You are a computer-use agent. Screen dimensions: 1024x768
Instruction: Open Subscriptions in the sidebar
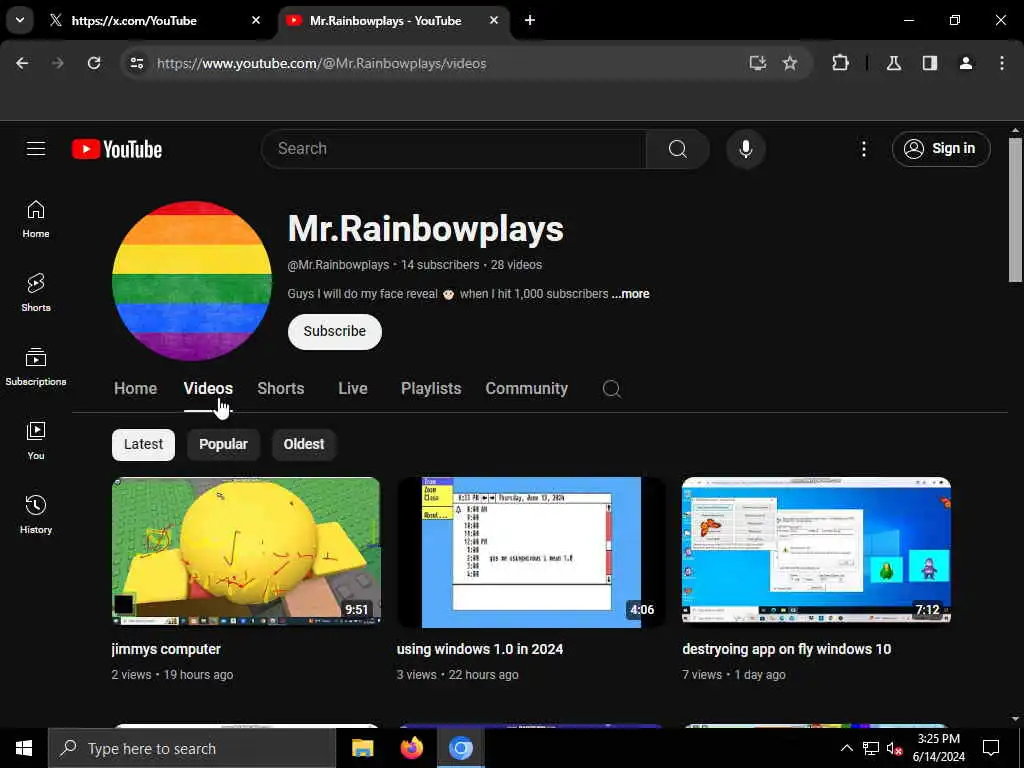point(36,367)
